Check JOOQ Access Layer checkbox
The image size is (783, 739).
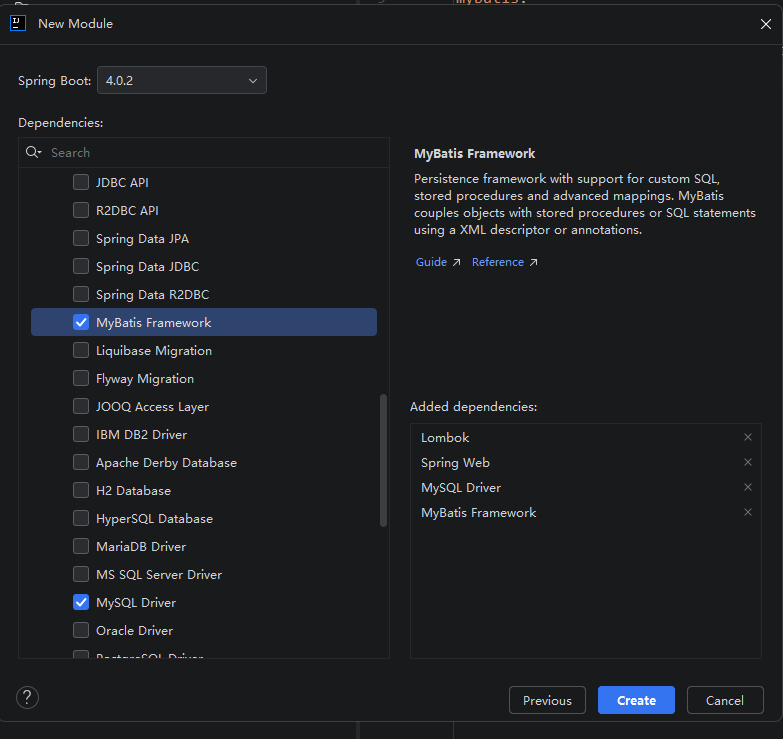81,406
